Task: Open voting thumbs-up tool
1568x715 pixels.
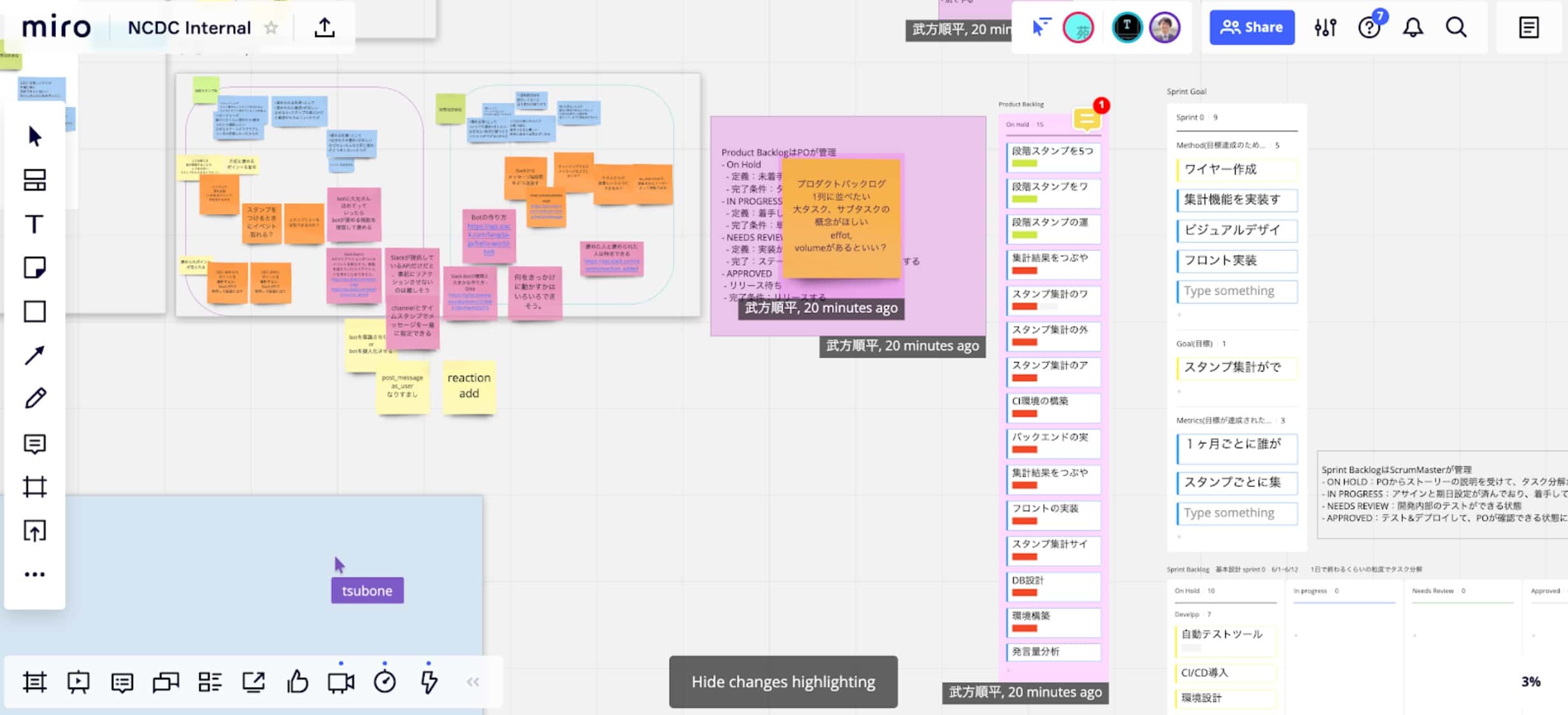Action: coord(297,682)
